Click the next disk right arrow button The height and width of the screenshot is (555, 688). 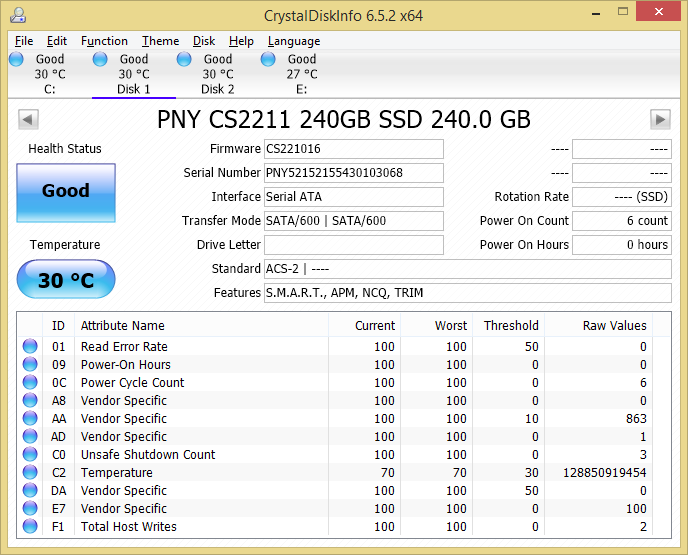659,120
